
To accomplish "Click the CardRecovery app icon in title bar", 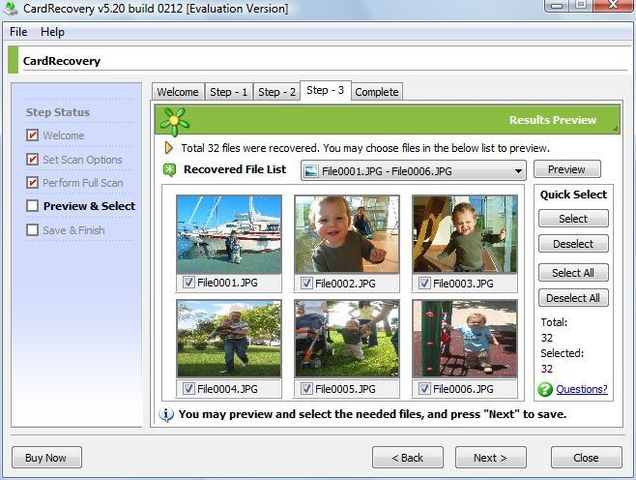I will (10, 8).
